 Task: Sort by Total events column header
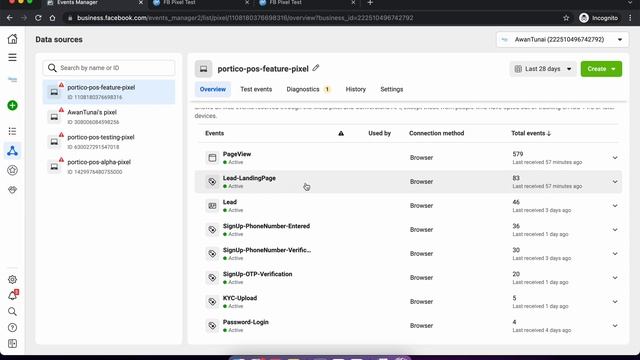click(531, 133)
